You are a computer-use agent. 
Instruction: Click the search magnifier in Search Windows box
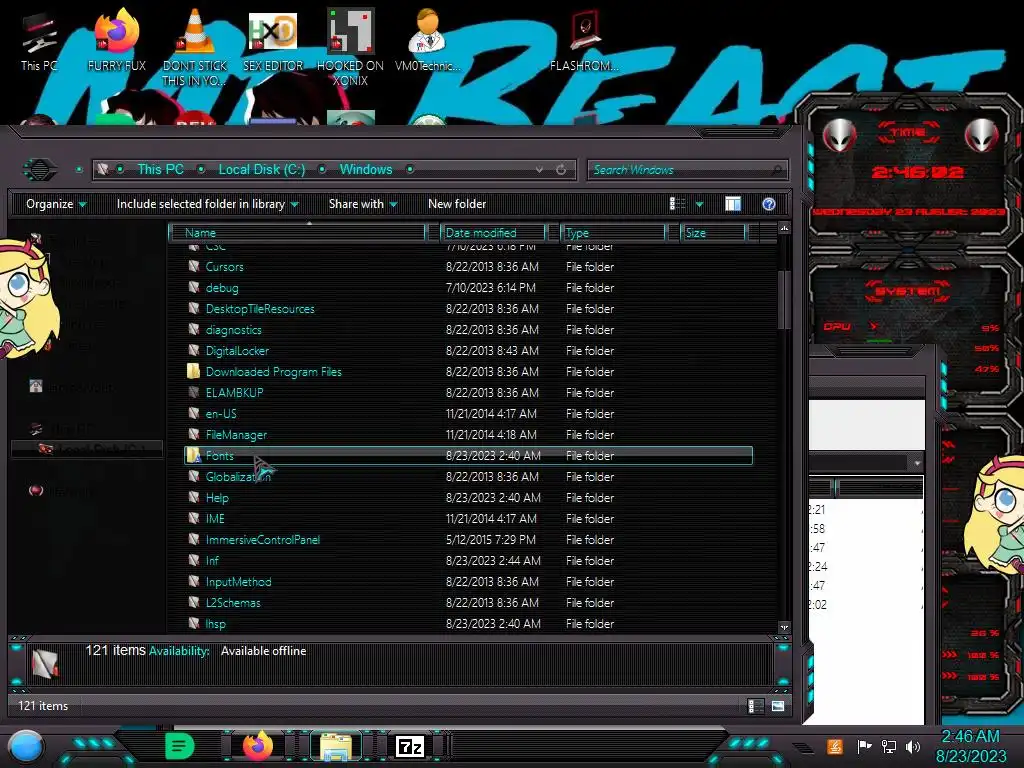tap(776, 170)
